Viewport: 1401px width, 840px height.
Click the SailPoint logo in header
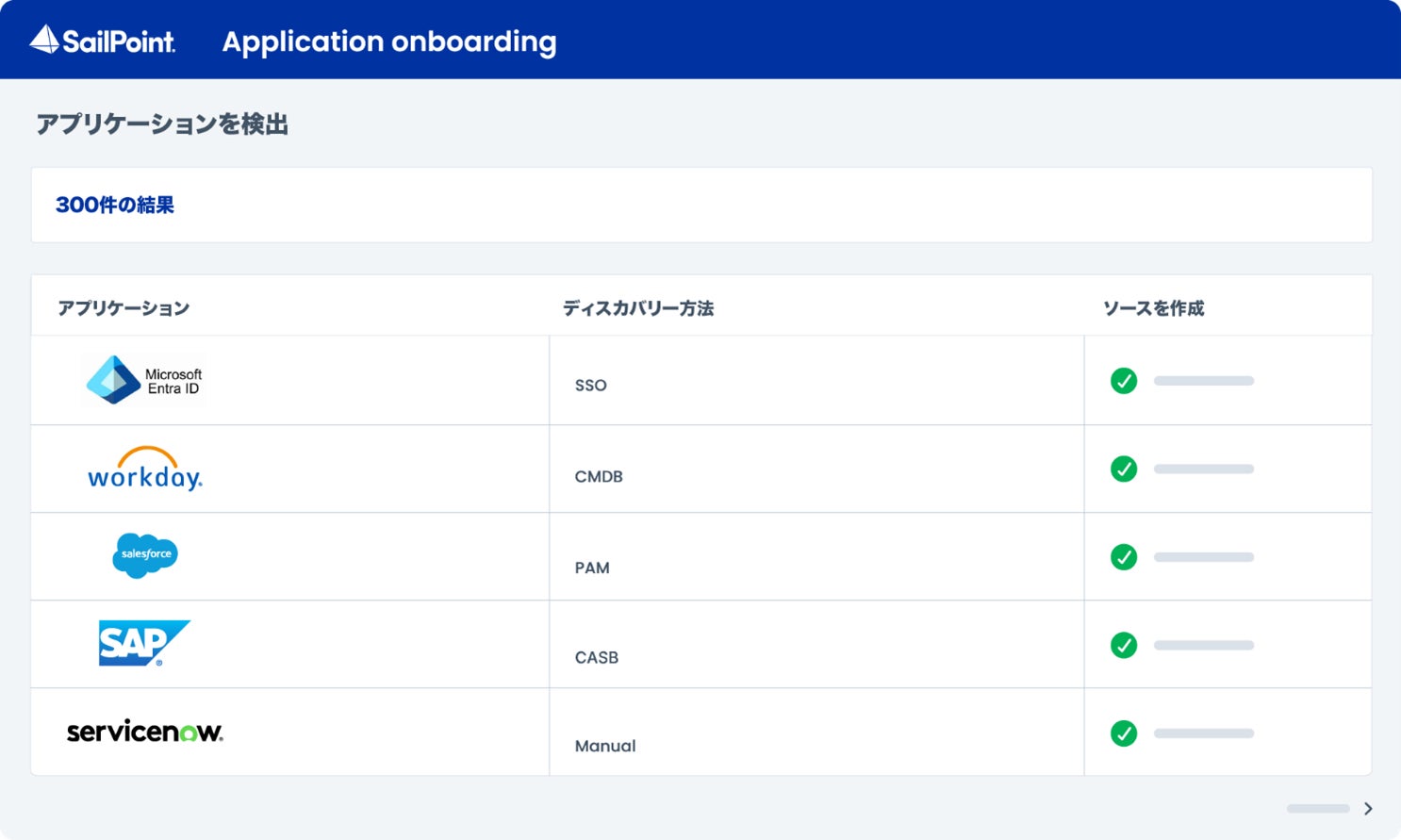103,41
